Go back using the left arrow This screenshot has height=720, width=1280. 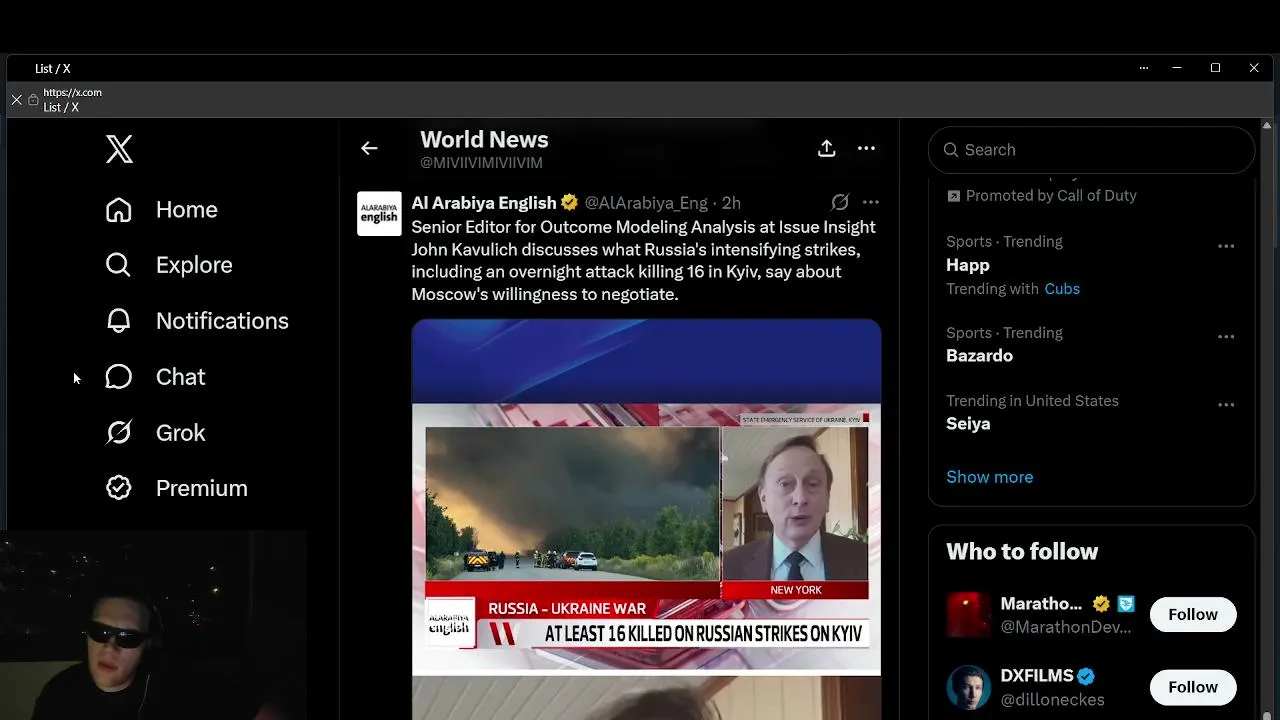(x=369, y=149)
